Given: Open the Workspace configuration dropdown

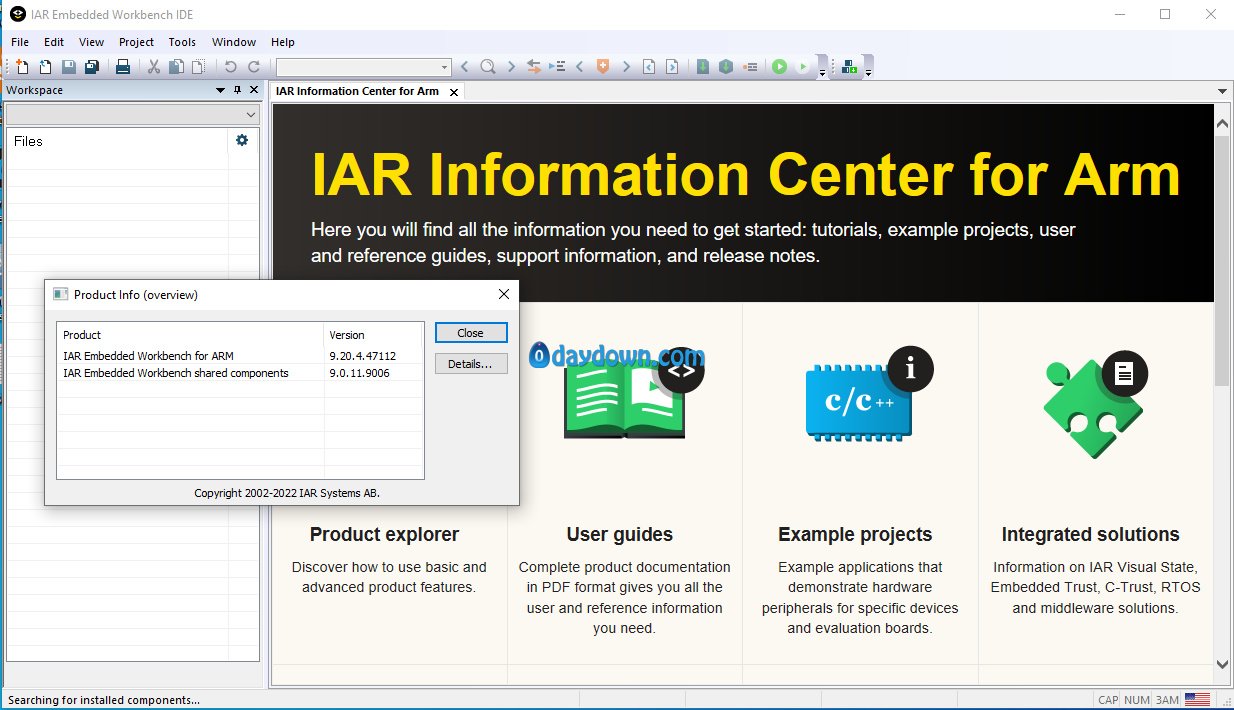Looking at the screenshot, I should tap(132, 115).
